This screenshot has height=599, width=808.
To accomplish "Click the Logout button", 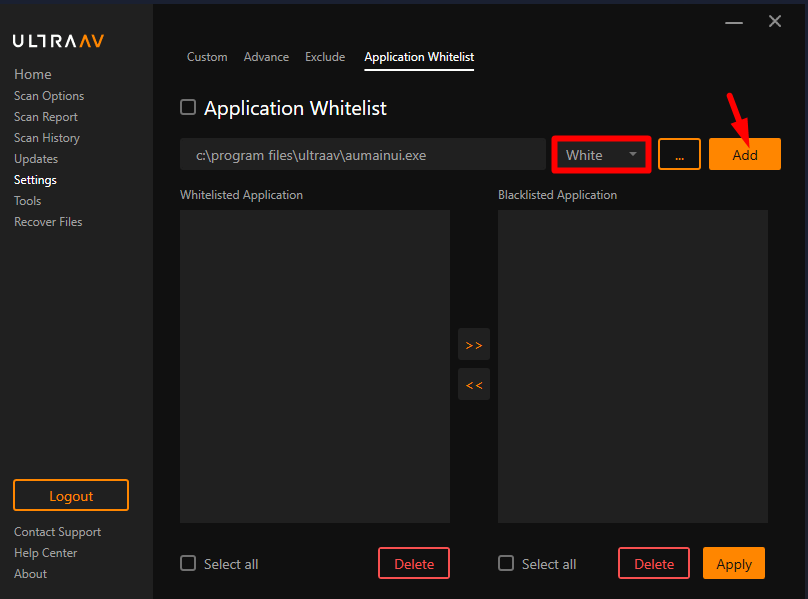I will [x=71, y=495].
